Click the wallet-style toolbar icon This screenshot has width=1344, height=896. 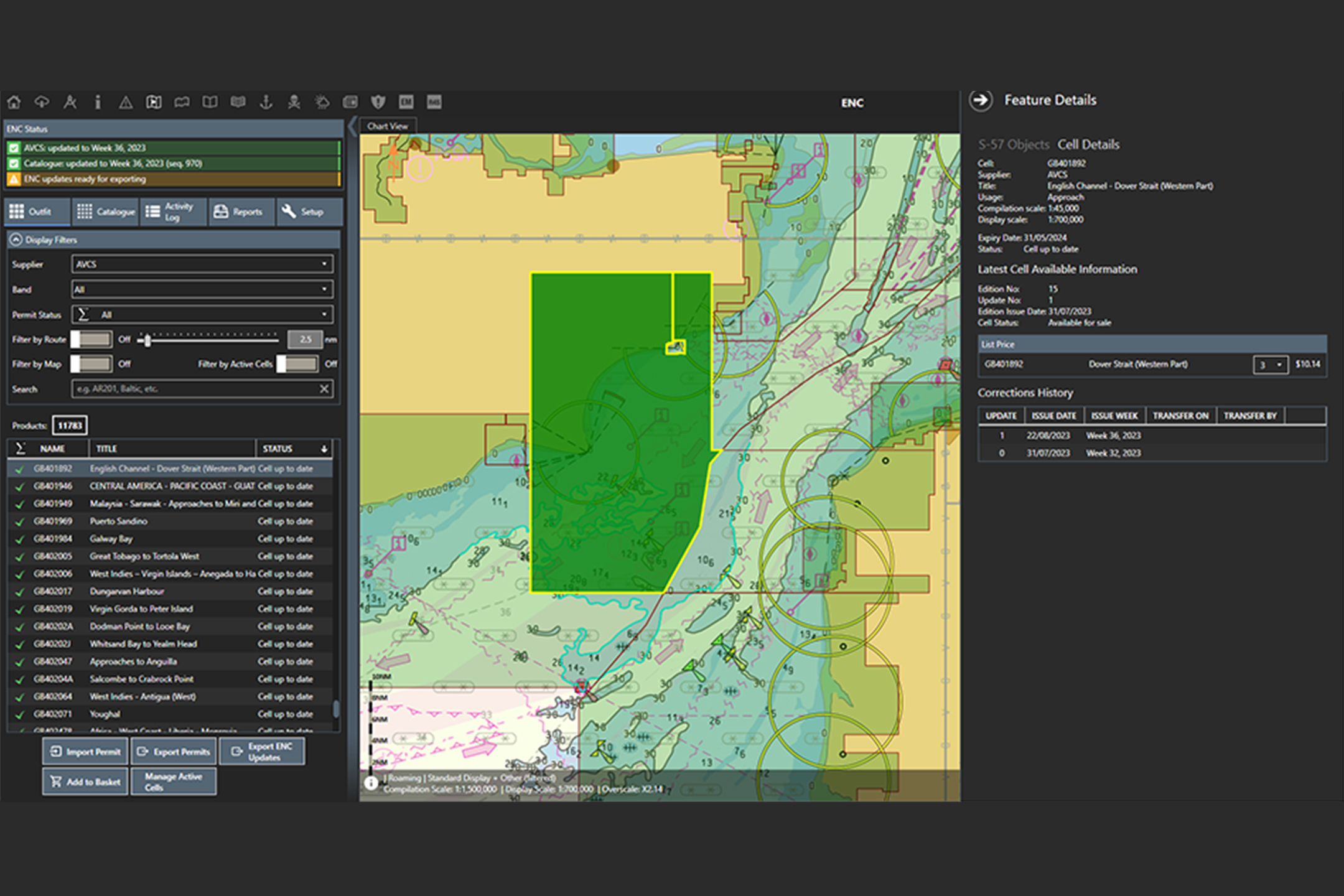[x=350, y=102]
